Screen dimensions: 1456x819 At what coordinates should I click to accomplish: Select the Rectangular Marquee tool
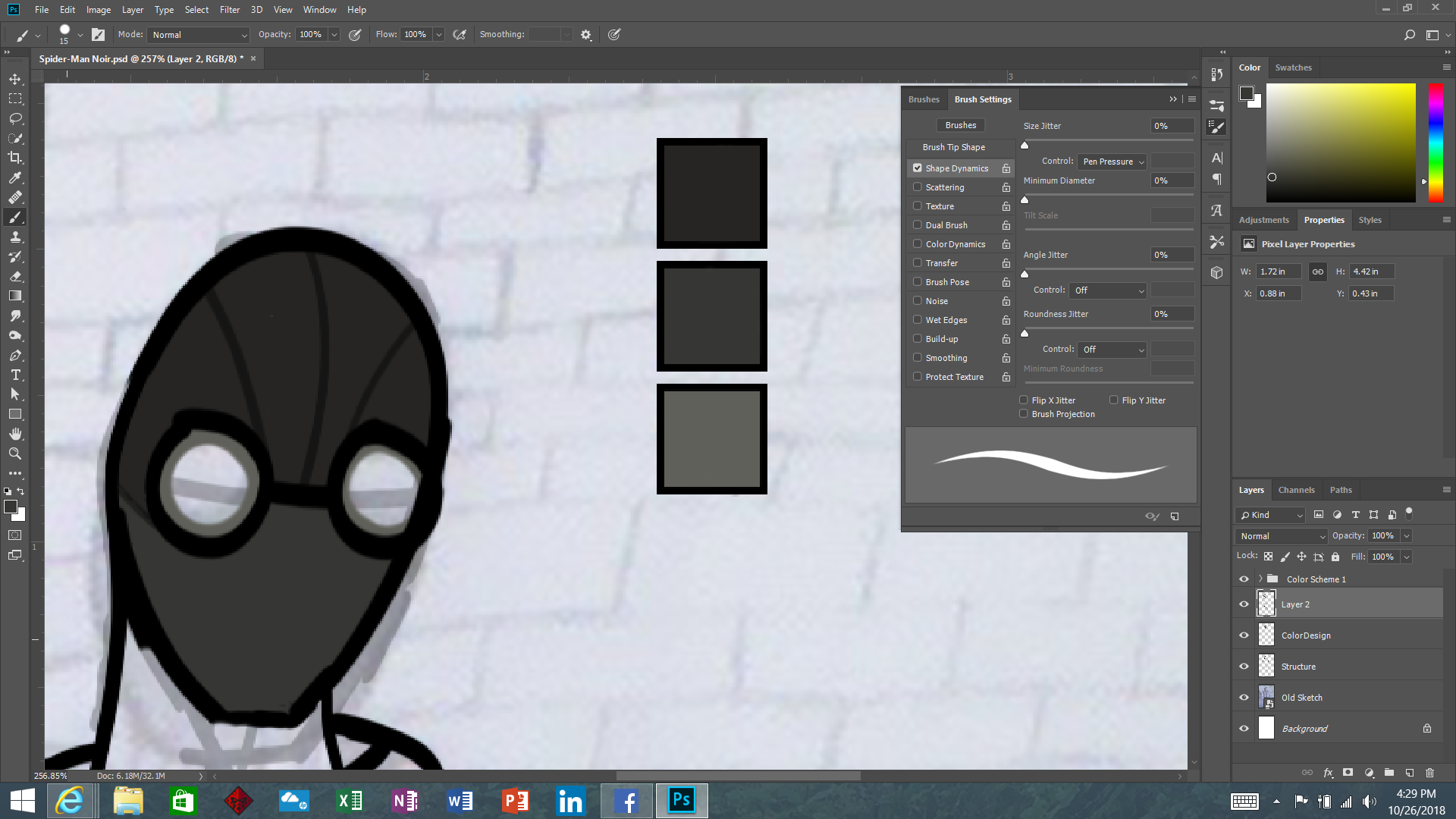[15, 99]
